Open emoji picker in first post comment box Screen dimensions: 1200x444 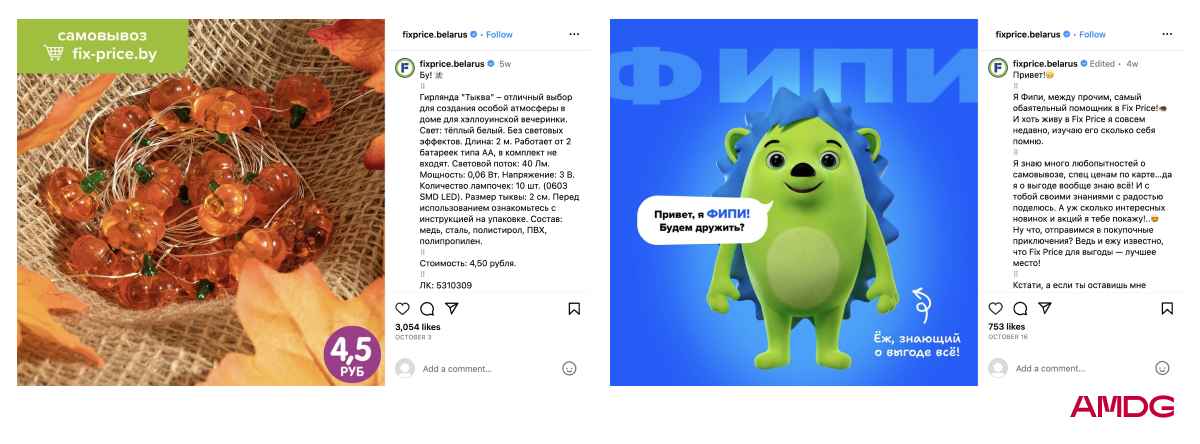(569, 368)
